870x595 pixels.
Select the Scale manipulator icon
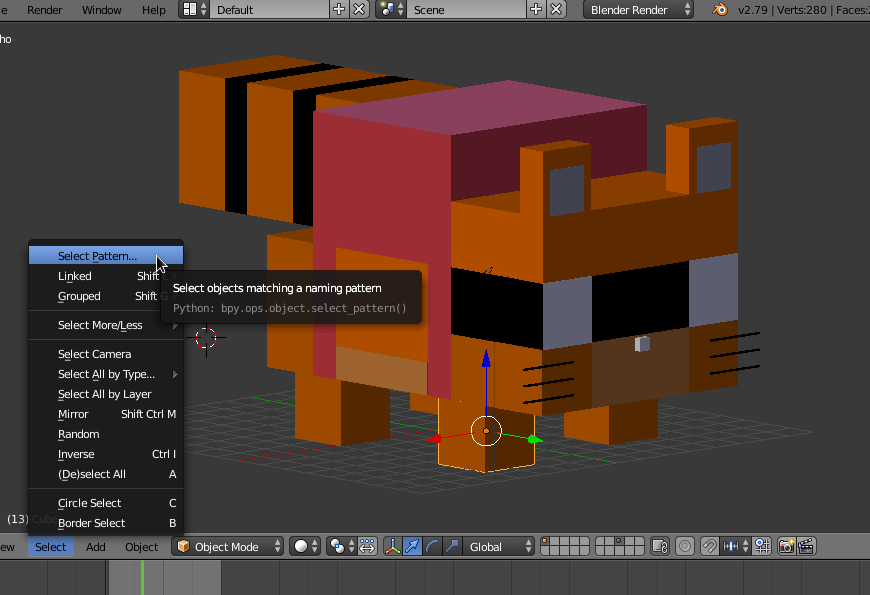click(452, 546)
